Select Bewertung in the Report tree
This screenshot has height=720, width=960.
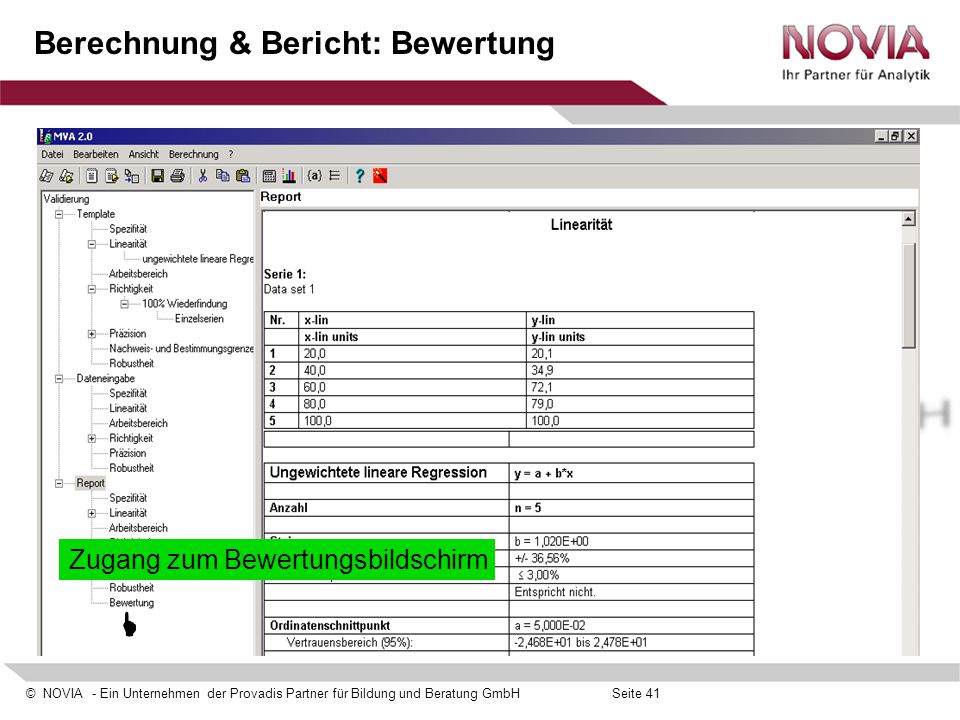tap(132, 603)
